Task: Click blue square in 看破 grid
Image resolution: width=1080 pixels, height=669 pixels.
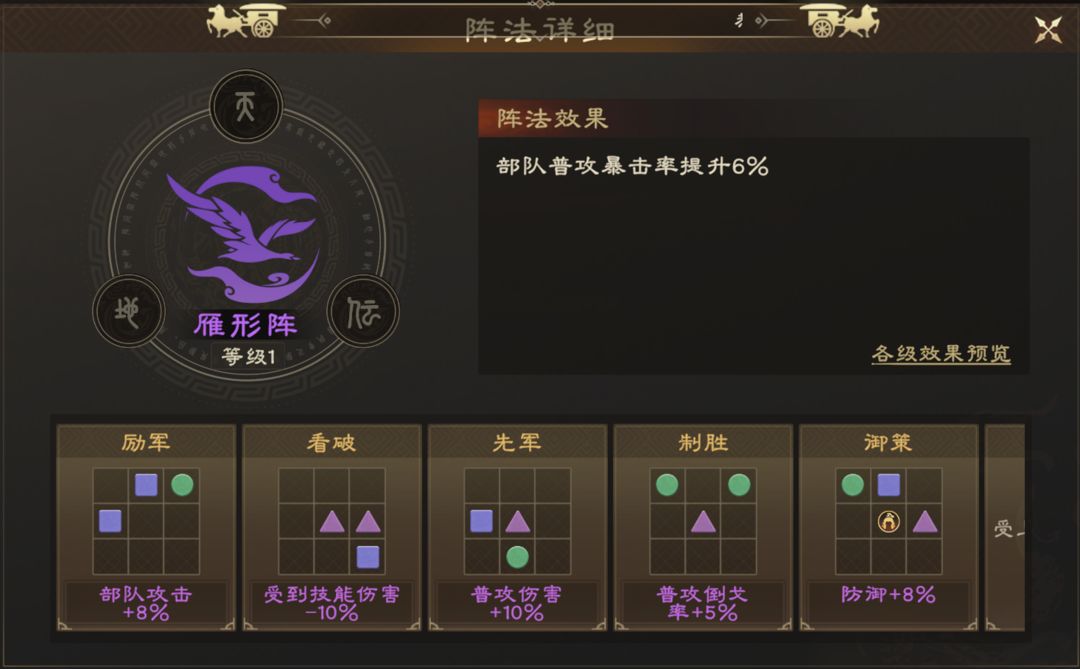Action: pos(368,557)
